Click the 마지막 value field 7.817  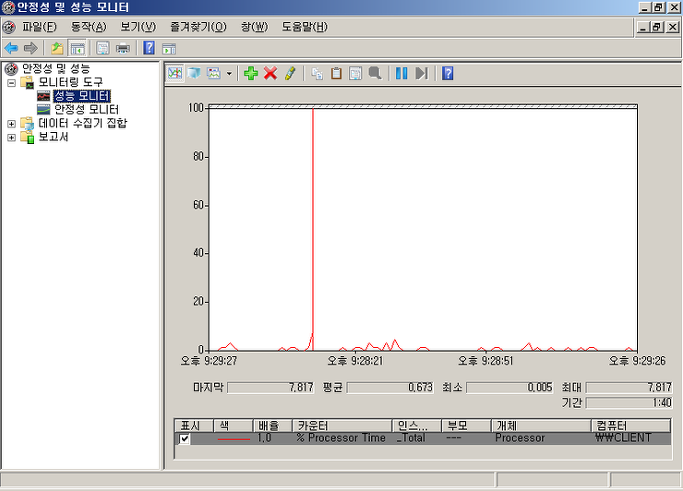270,388
